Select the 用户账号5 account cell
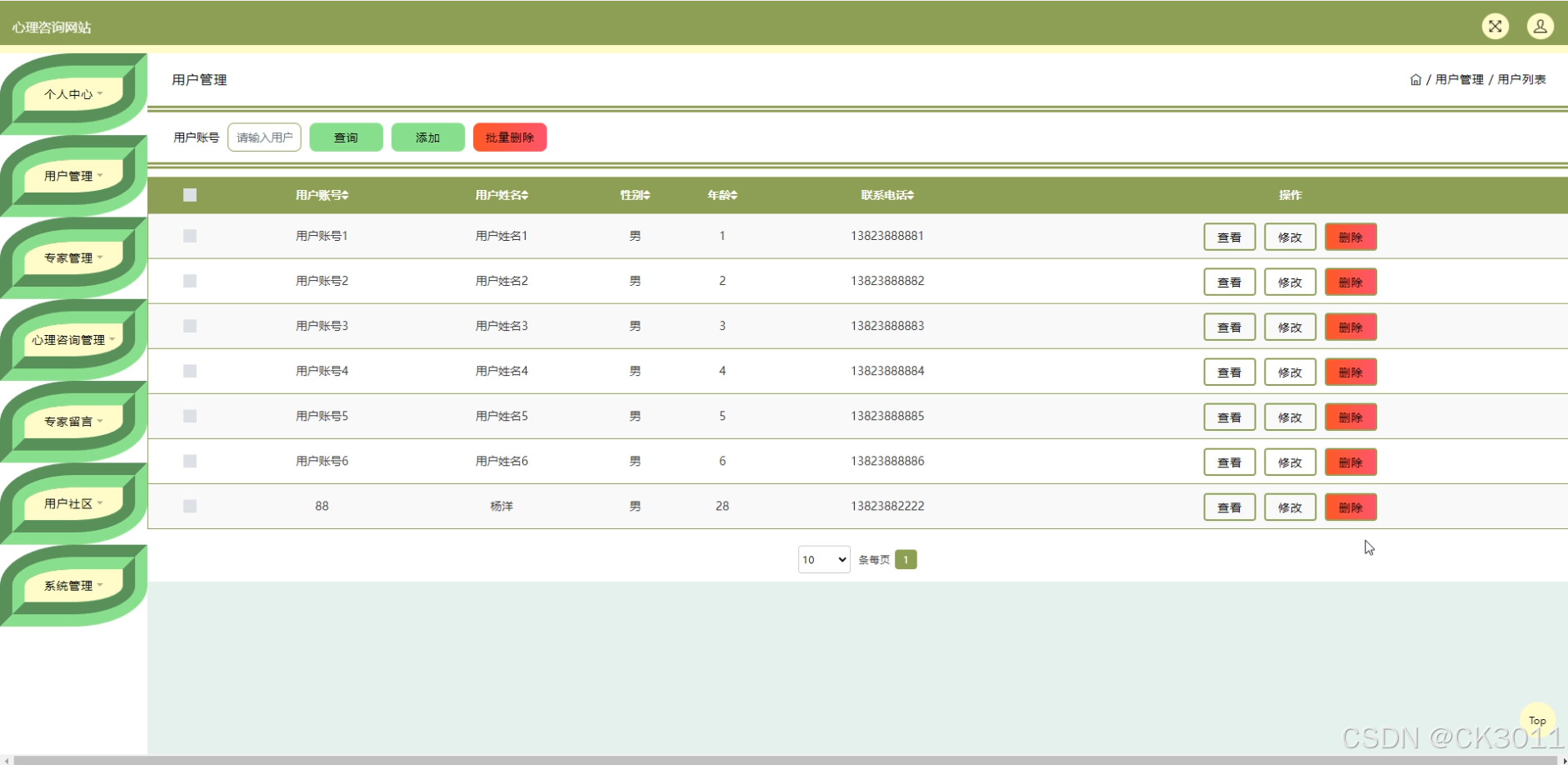 [322, 416]
